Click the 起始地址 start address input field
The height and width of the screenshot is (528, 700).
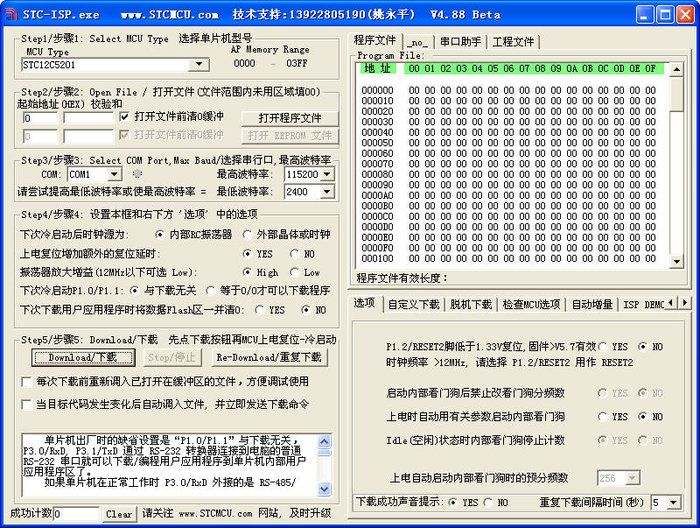[x=40, y=118]
